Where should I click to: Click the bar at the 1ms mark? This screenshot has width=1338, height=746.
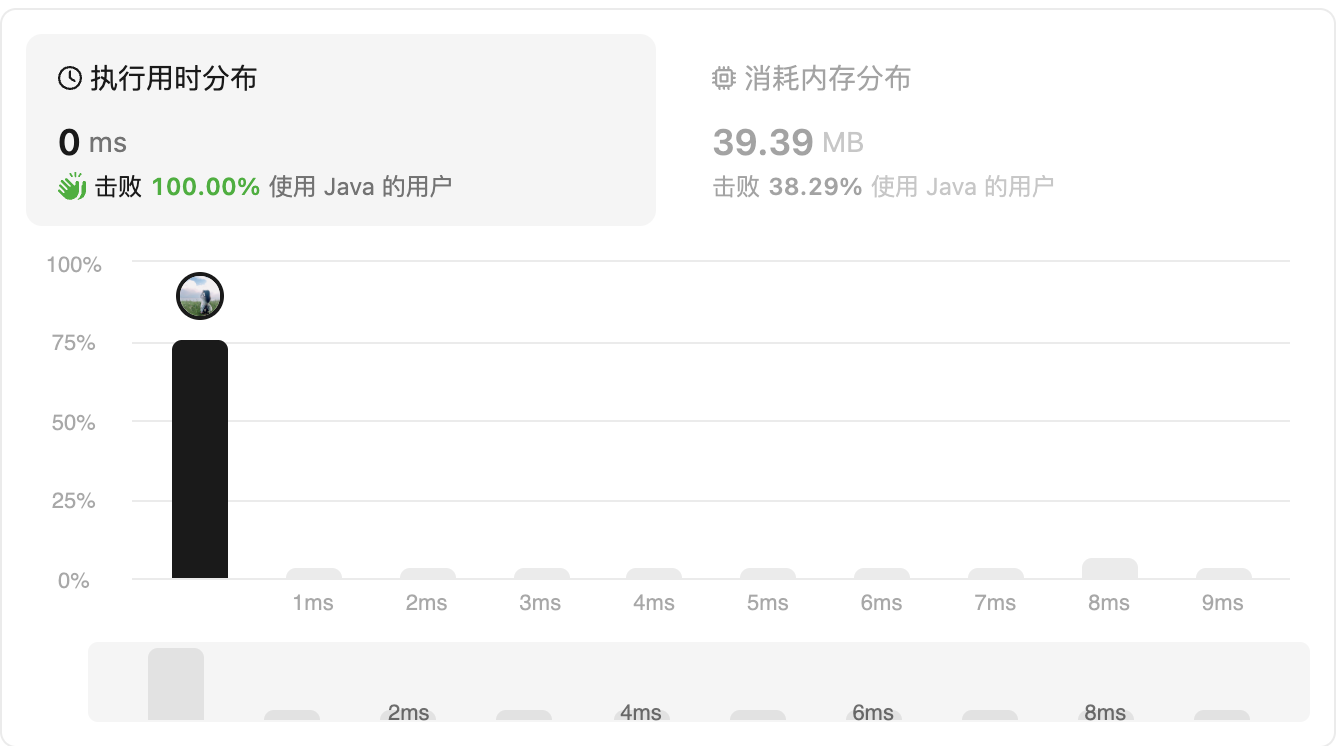[x=314, y=573]
